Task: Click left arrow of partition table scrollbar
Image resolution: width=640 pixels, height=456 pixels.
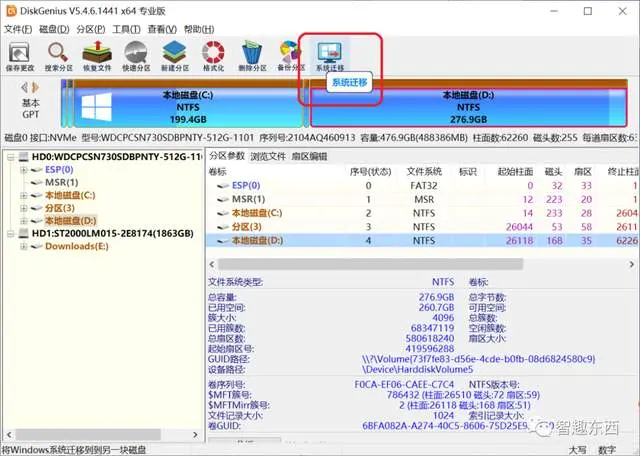Action: point(211,264)
